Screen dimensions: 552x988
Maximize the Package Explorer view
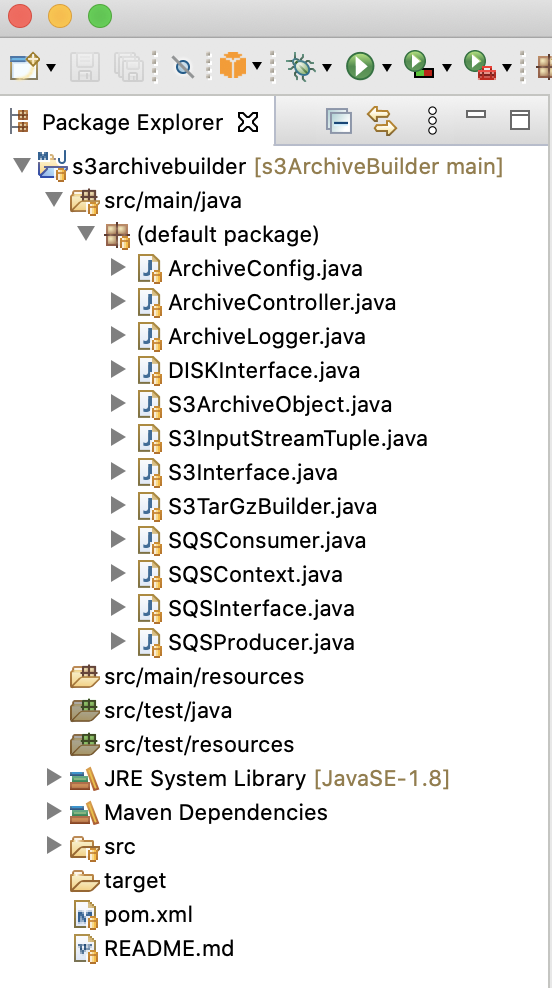pos(519,120)
